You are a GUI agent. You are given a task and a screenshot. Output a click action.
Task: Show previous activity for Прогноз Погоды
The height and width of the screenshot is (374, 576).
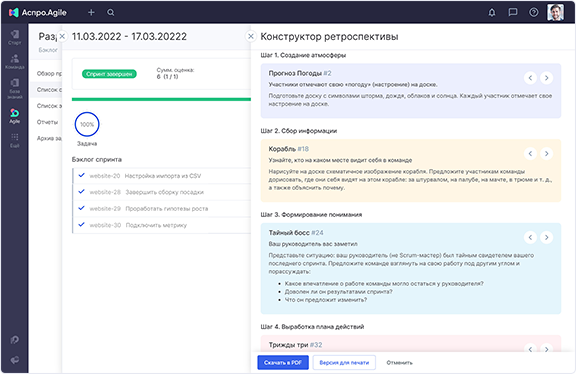[x=530, y=78]
